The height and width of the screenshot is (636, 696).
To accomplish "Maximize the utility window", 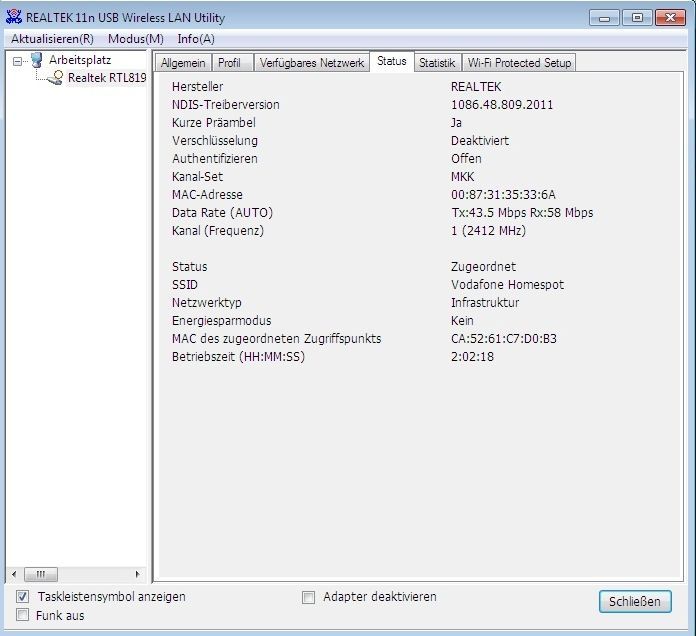I will [637, 18].
